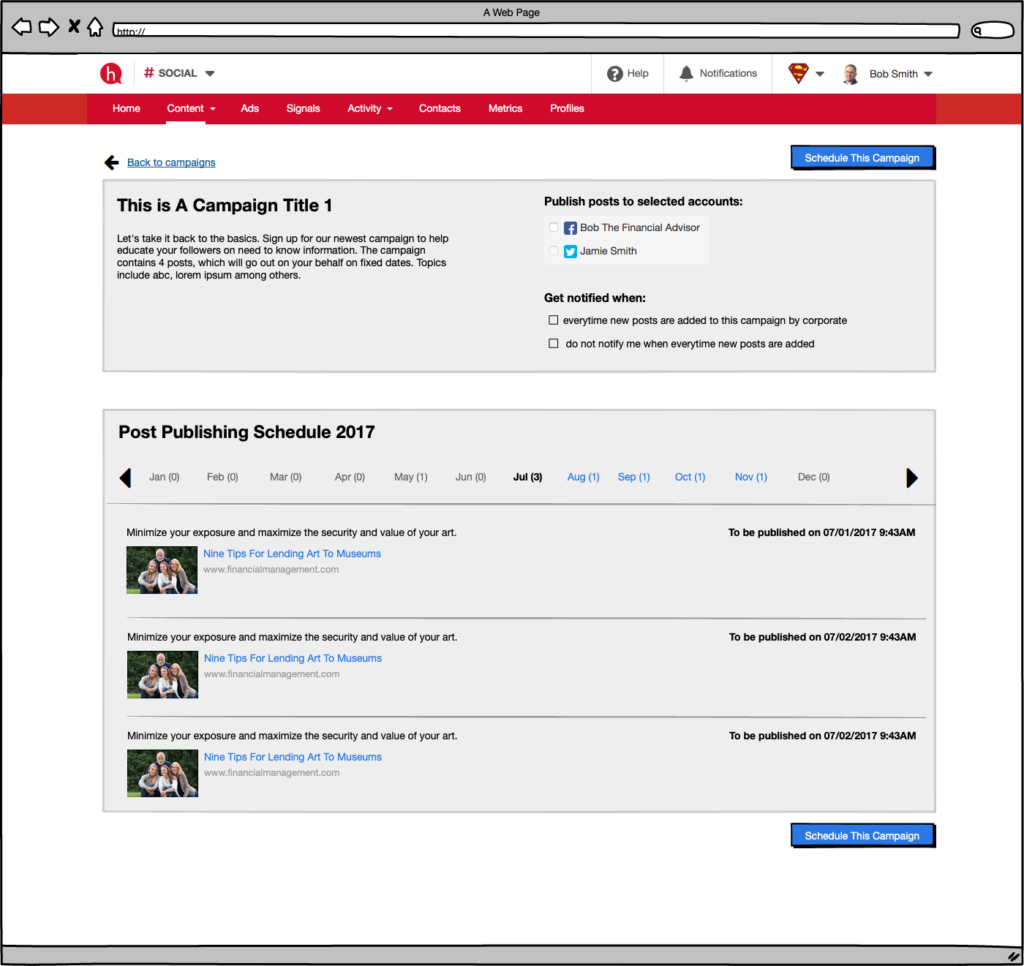Click the browser home icon
The width and height of the screenshot is (1024, 966).
tap(95, 27)
